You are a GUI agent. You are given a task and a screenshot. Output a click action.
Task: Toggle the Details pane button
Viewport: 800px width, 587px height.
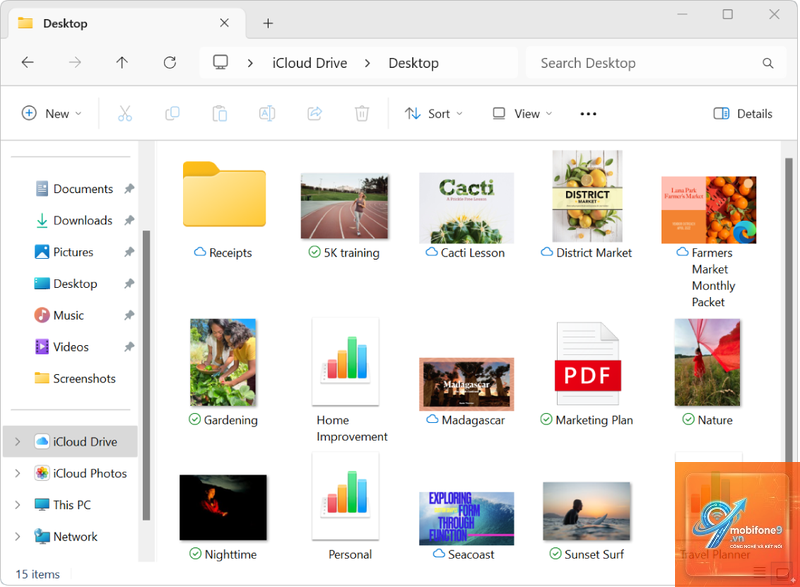click(743, 114)
